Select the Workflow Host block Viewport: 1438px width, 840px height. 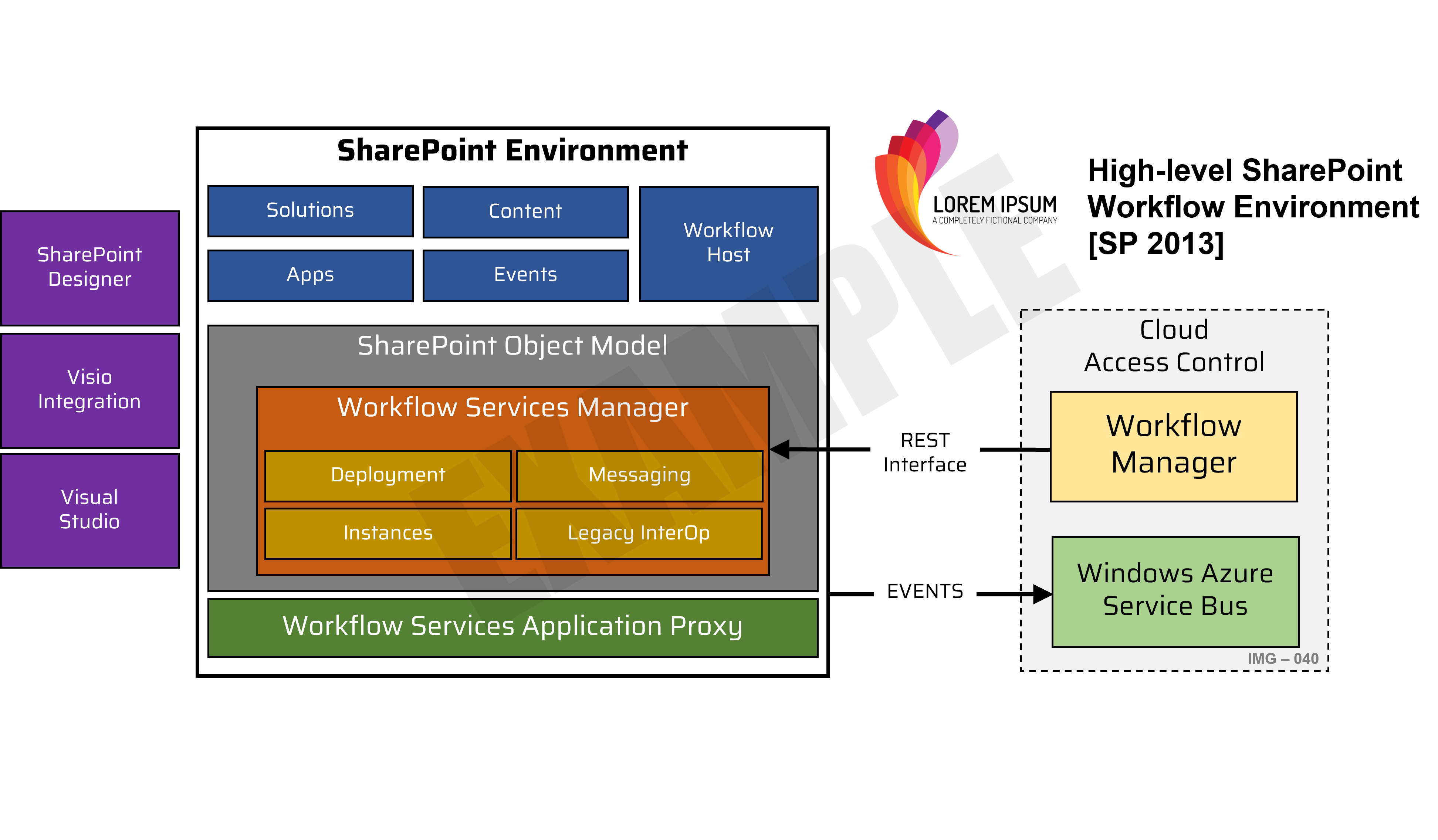(x=728, y=243)
